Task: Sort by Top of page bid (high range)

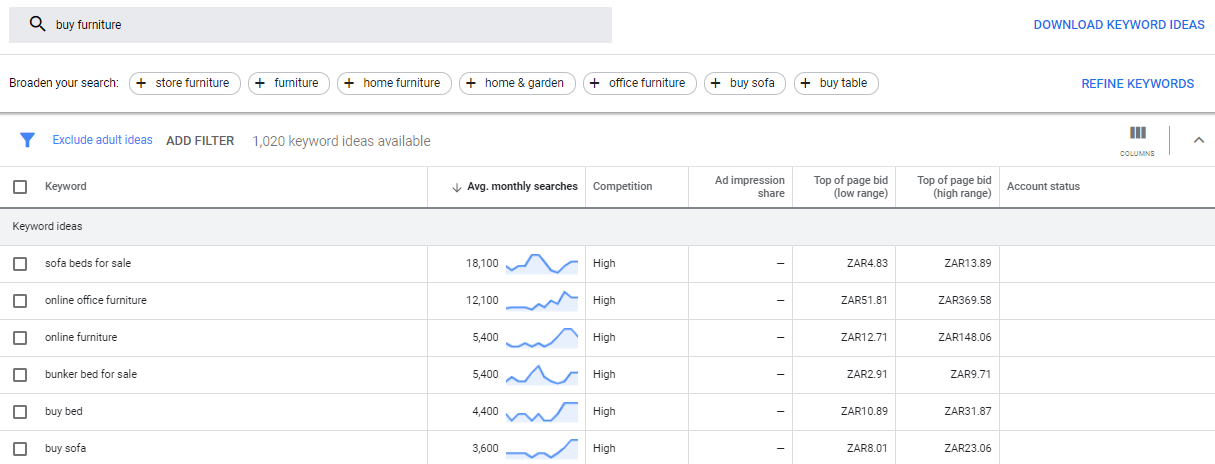Action: [953, 187]
